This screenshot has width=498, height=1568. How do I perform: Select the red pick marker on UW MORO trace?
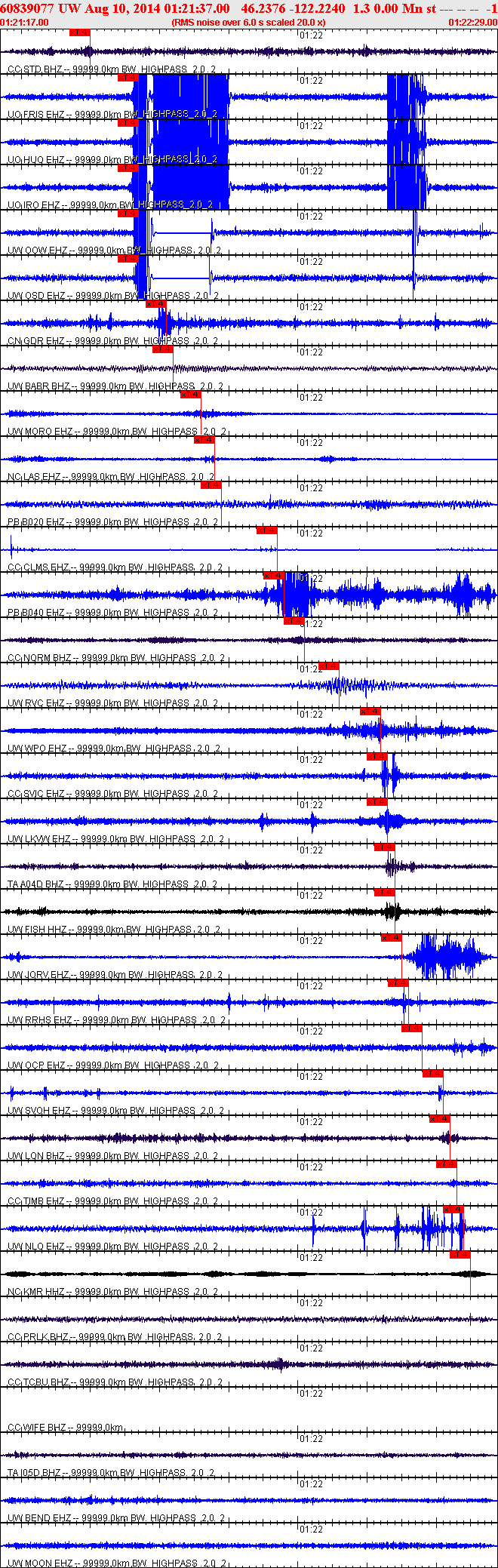click(x=190, y=395)
